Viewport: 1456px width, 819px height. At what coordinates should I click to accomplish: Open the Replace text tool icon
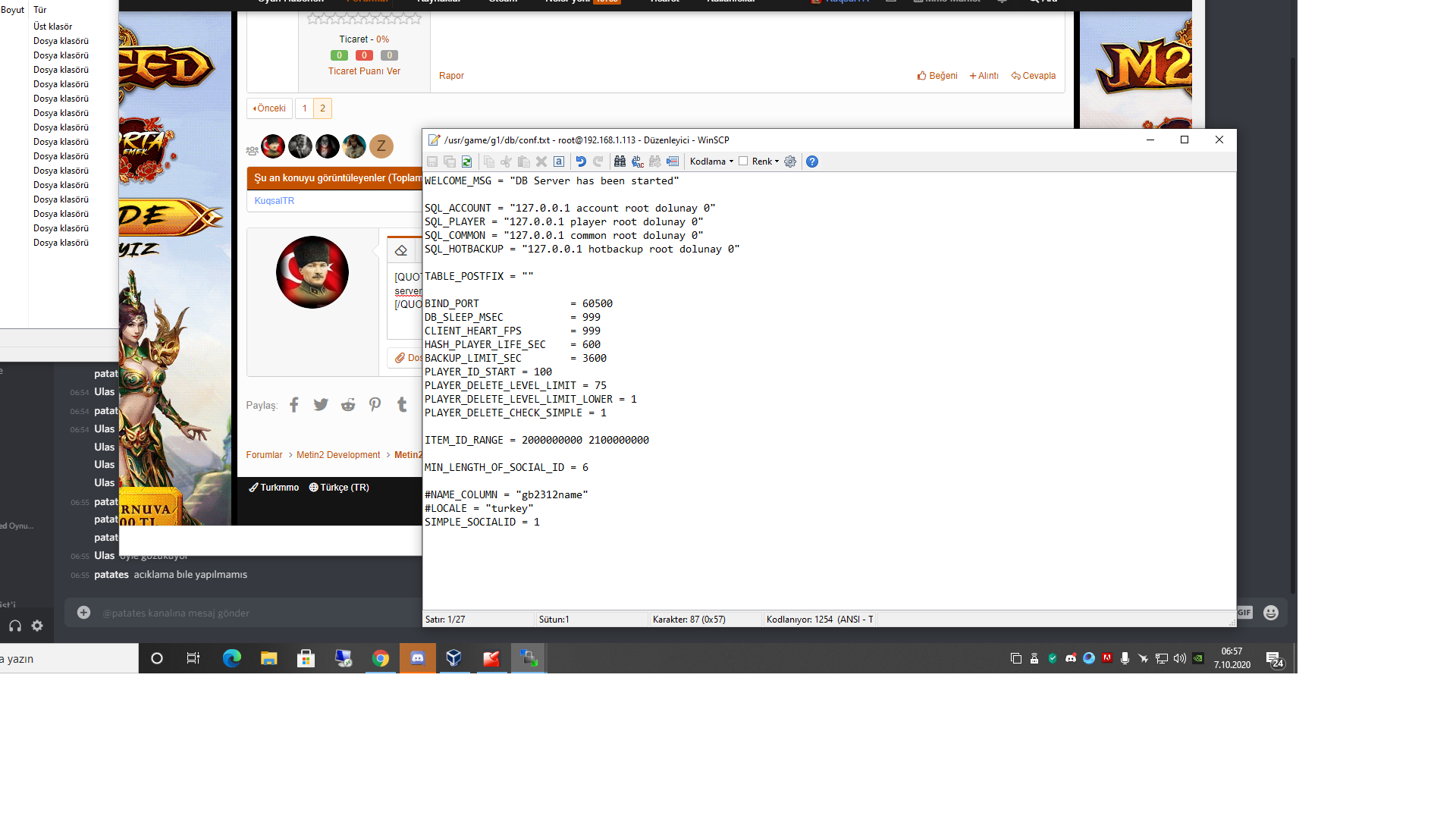(638, 162)
